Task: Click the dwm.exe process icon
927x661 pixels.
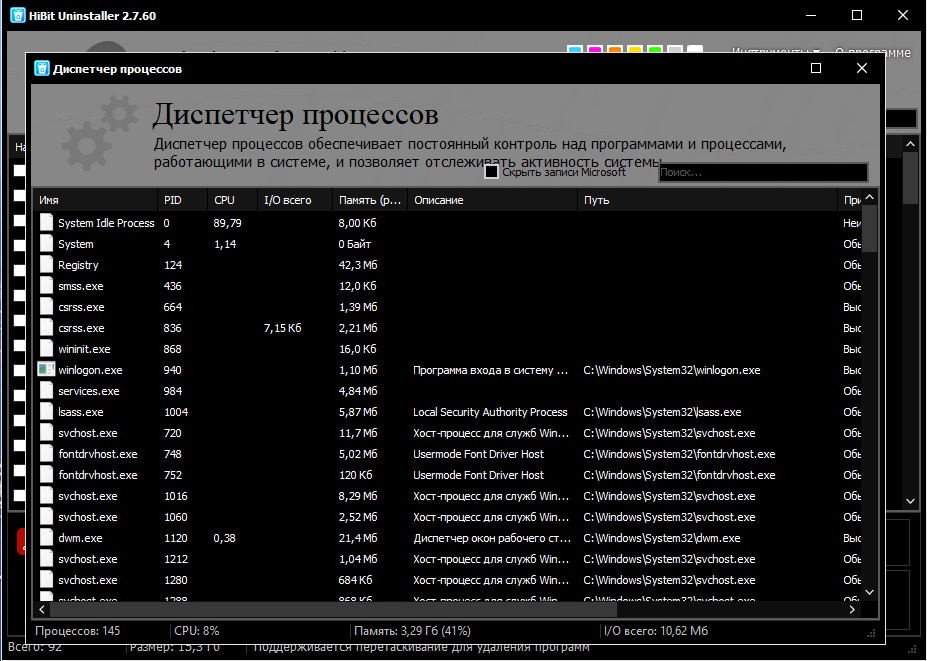Action: pos(46,538)
